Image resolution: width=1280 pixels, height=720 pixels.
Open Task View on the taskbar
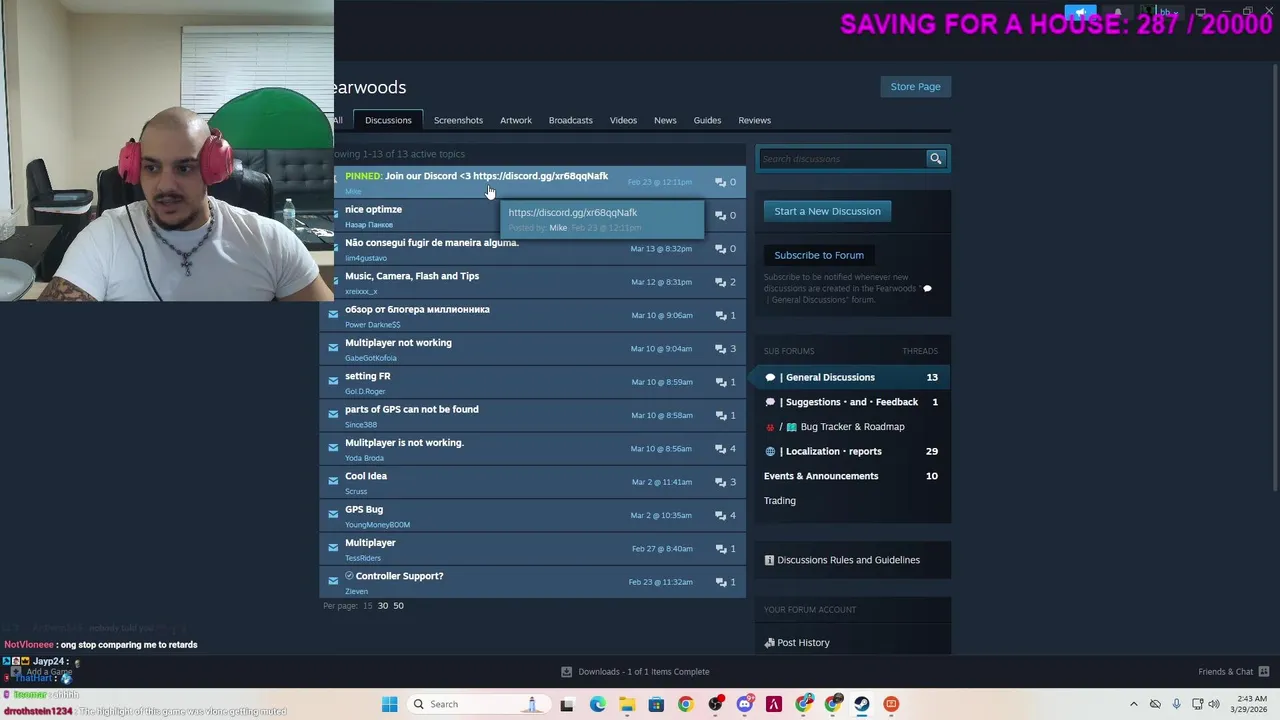567,704
